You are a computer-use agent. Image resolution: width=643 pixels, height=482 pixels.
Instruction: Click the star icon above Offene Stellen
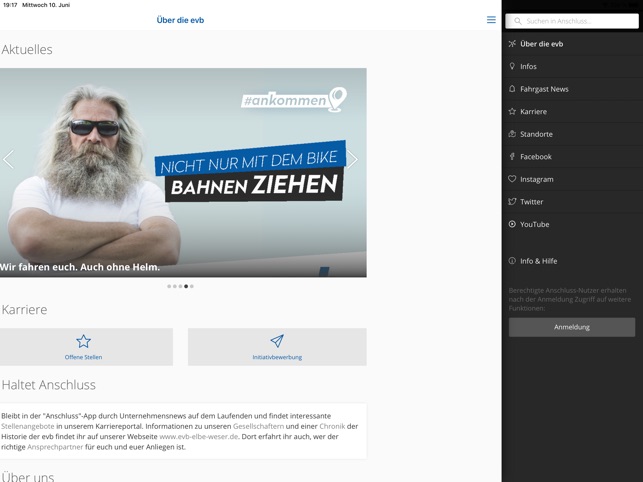(83, 341)
